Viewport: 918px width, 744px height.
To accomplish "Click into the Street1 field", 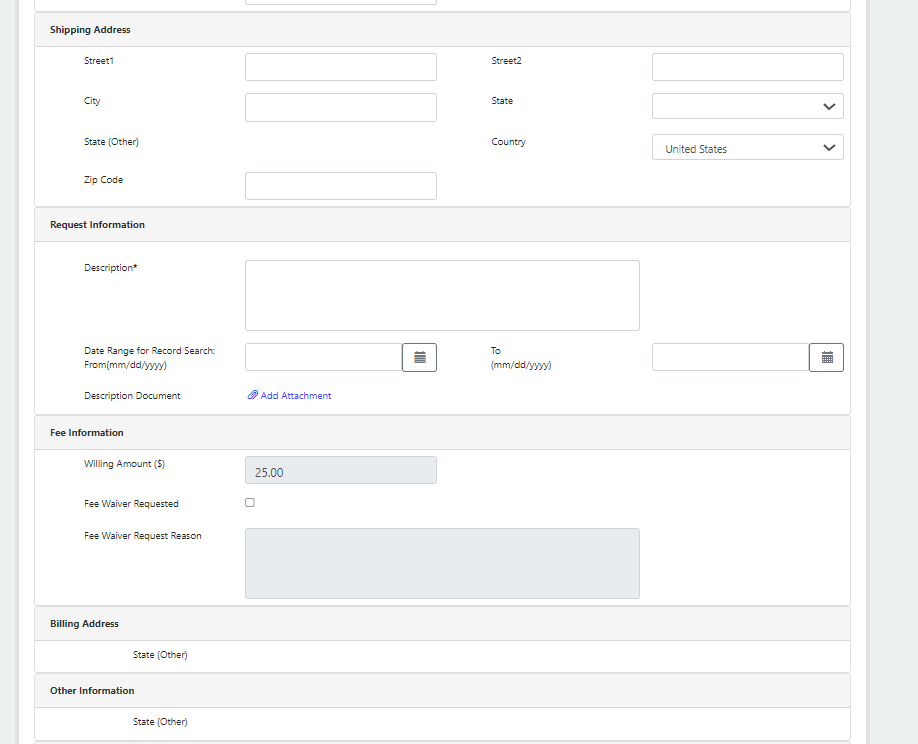I will [x=340, y=67].
